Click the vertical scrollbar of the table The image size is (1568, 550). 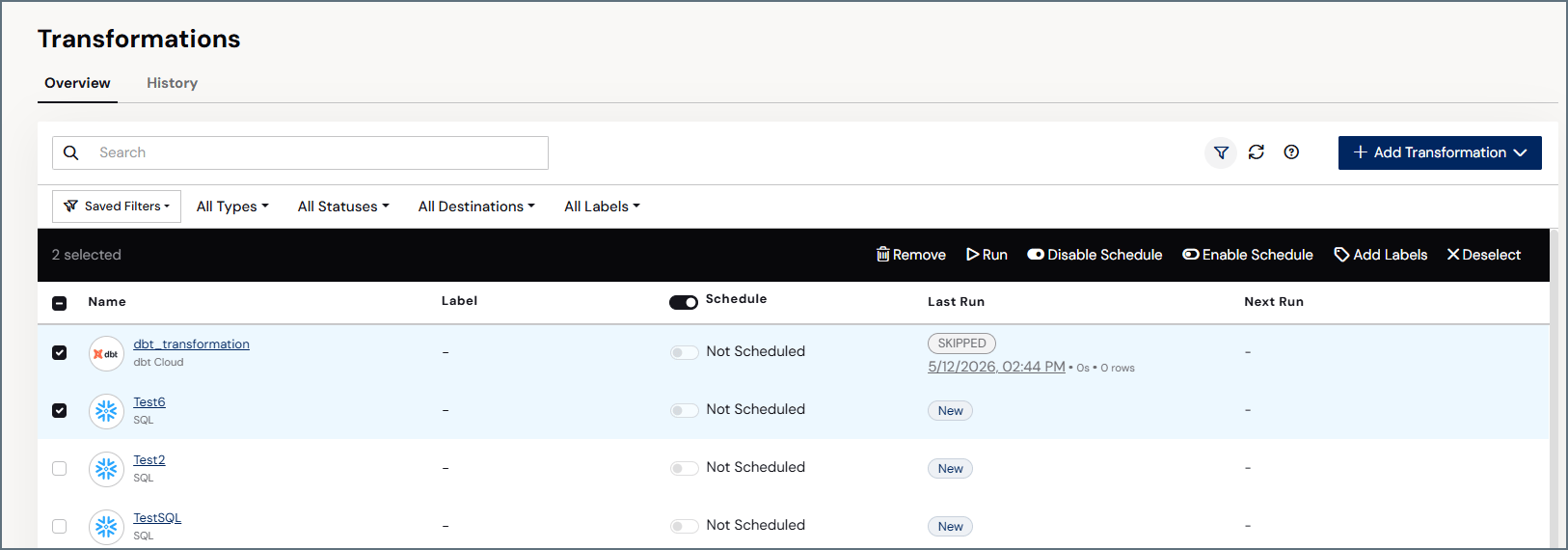click(1554, 389)
